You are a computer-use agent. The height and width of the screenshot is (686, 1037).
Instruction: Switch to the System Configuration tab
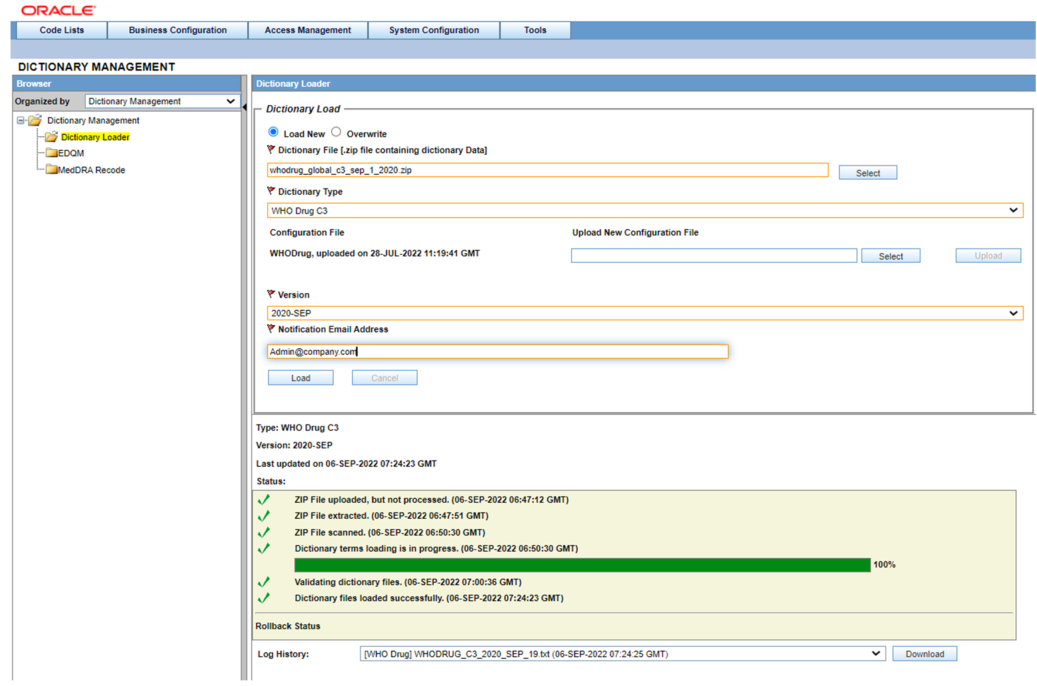tap(433, 29)
